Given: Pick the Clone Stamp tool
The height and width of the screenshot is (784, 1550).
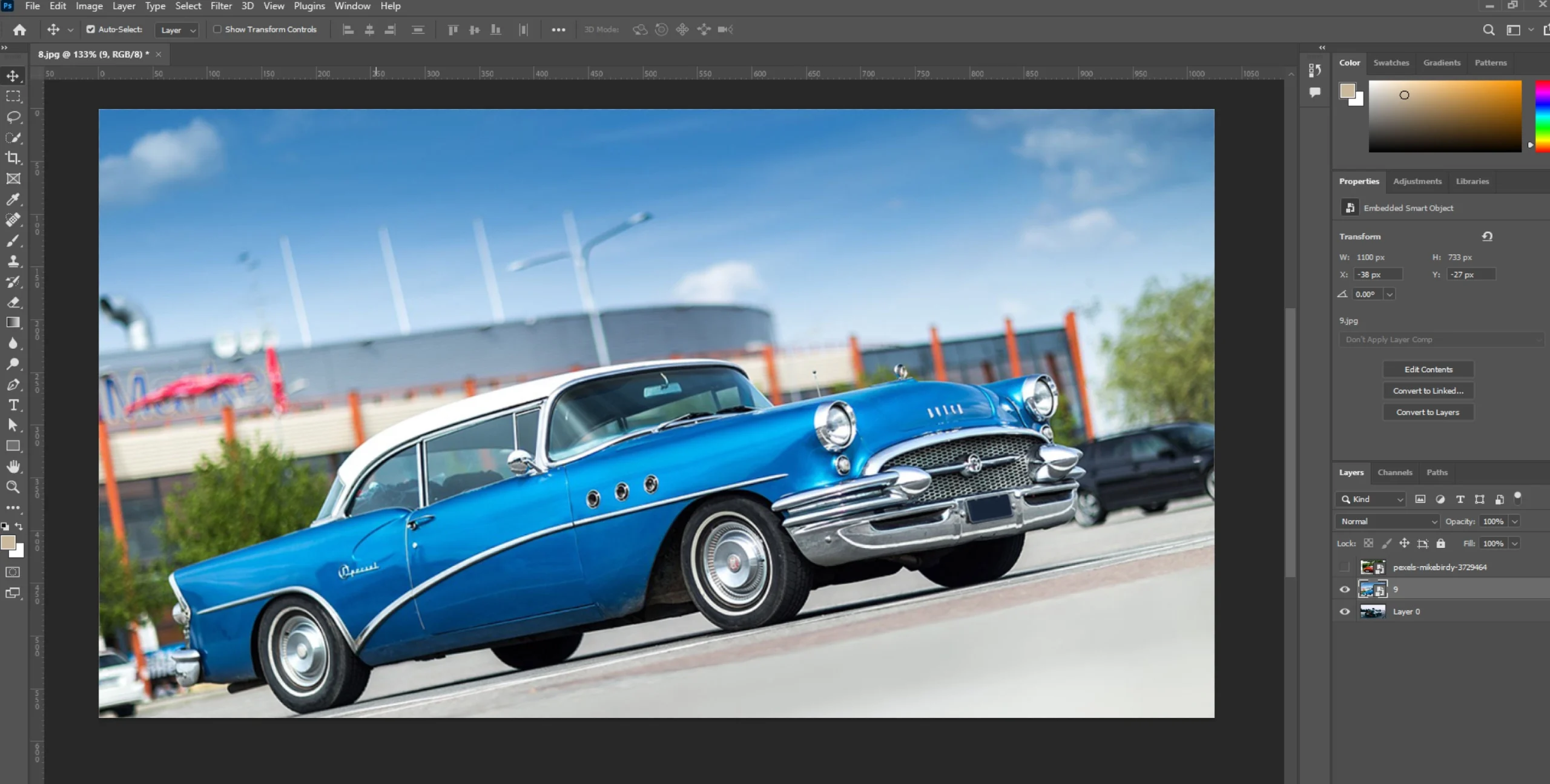Looking at the screenshot, I should coord(13,261).
